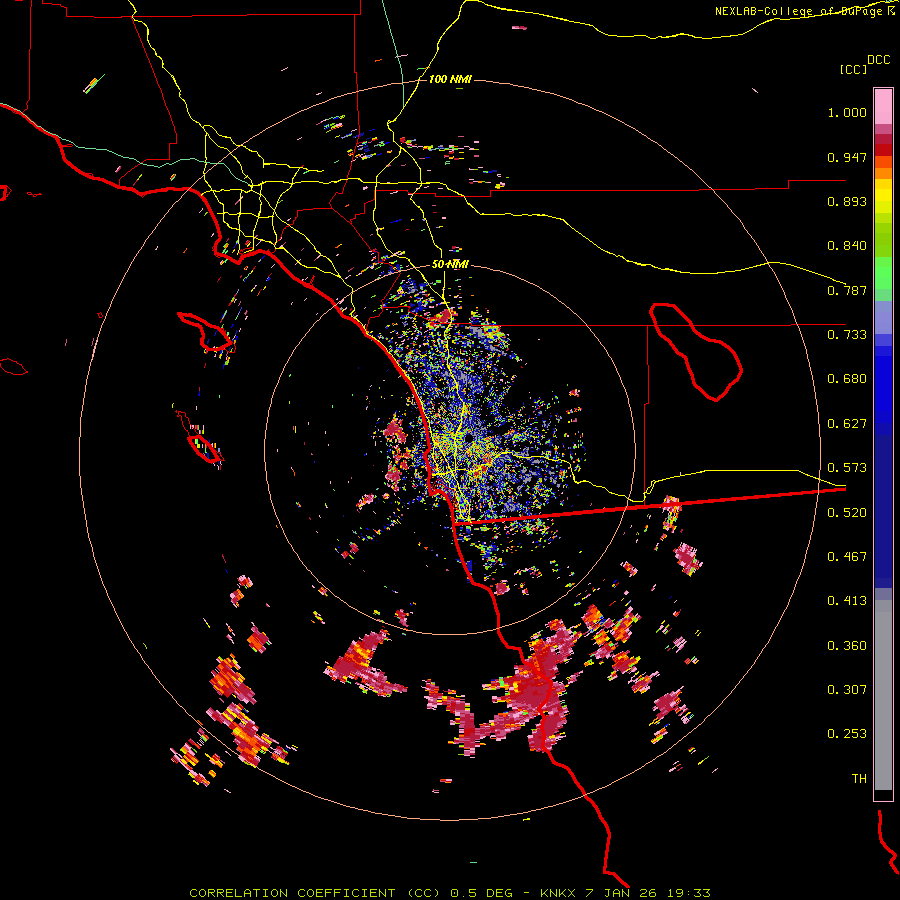
Task: Click the 0.680 color scale value
Action: pos(847,379)
